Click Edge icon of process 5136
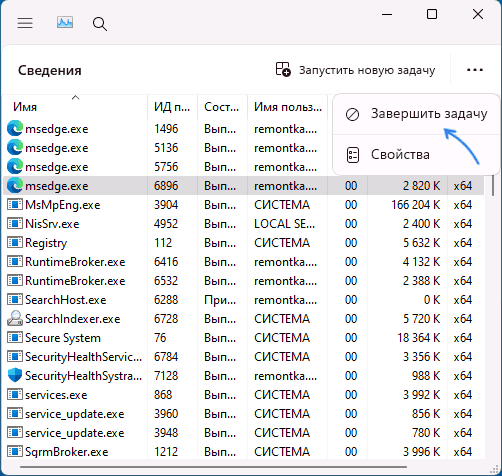The width and height of the screenshot is (502, 476). coord(15,148)
